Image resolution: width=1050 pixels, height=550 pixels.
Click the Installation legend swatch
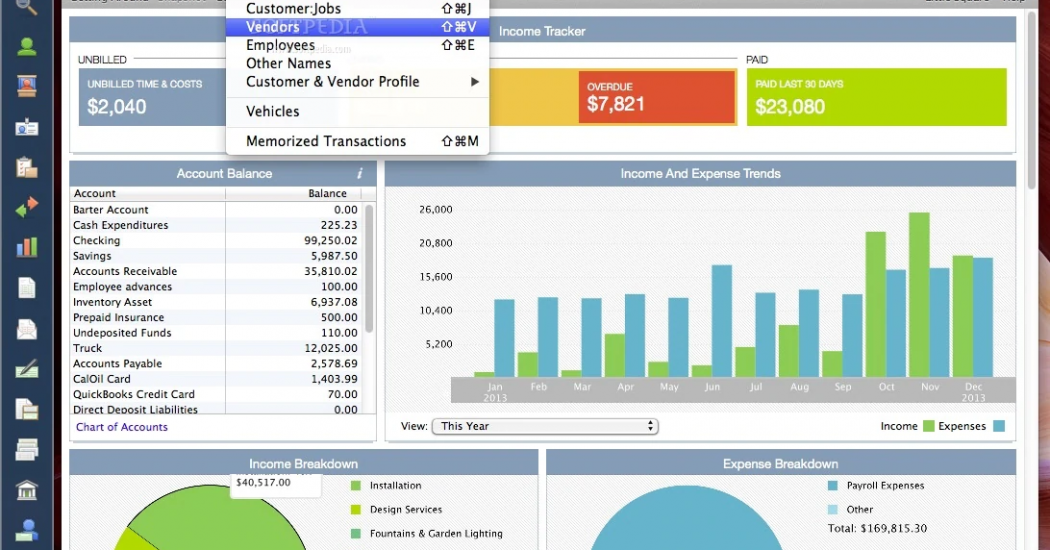[356, 486]
